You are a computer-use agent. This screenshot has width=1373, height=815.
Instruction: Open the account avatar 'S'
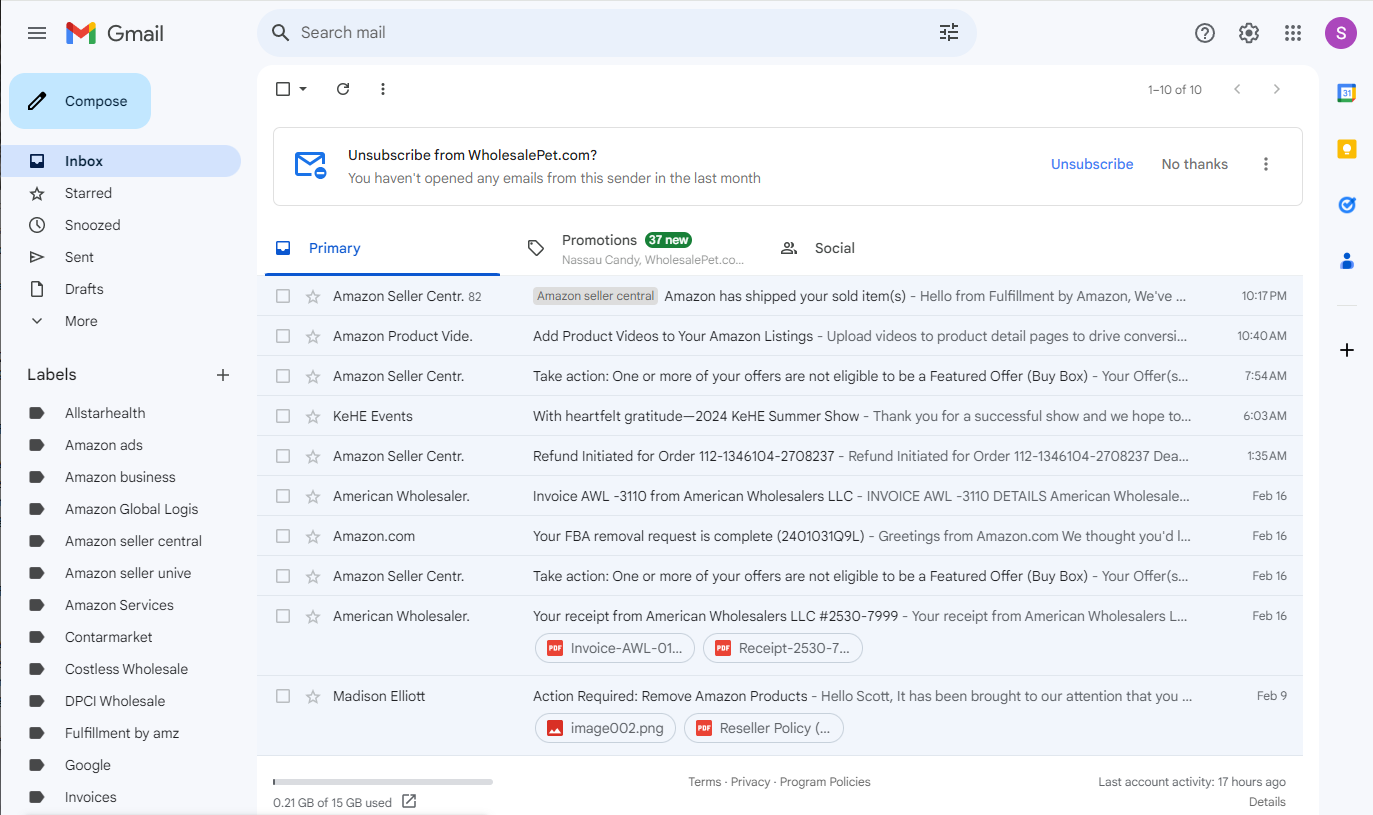click(1341, 33)
